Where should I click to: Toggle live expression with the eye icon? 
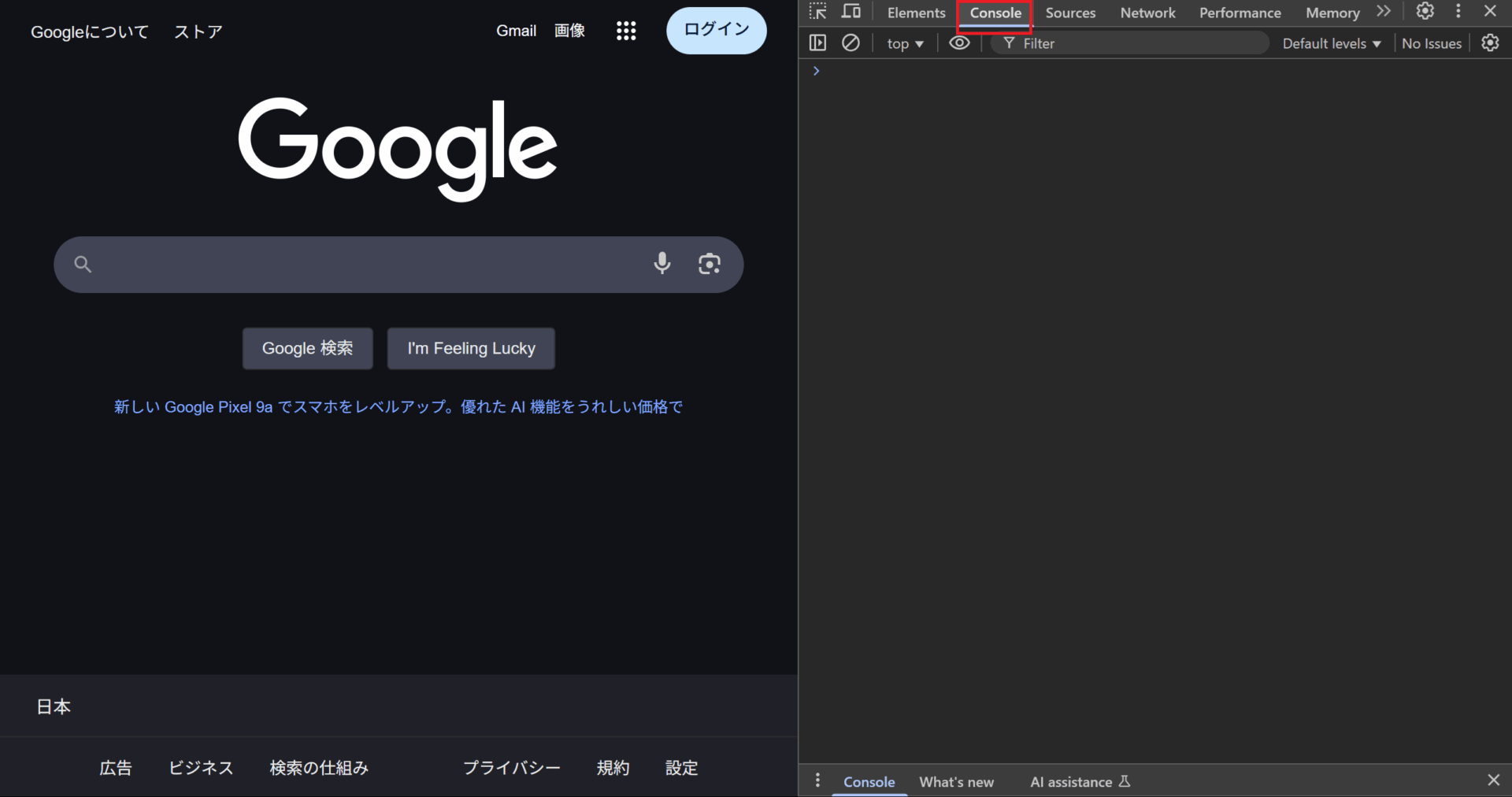[959, 43]
